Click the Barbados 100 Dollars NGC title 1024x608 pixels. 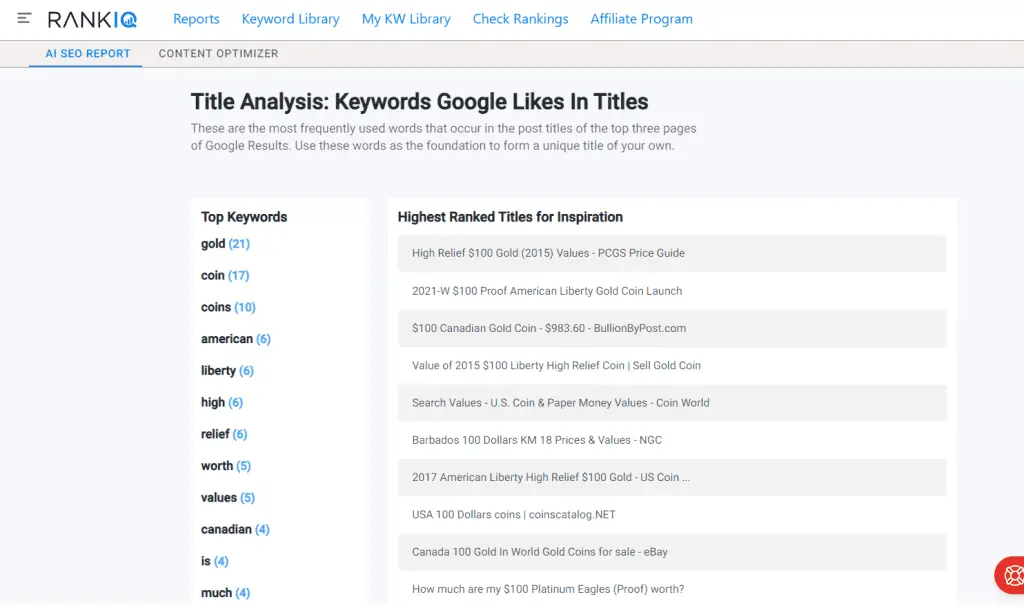(537, 440)
